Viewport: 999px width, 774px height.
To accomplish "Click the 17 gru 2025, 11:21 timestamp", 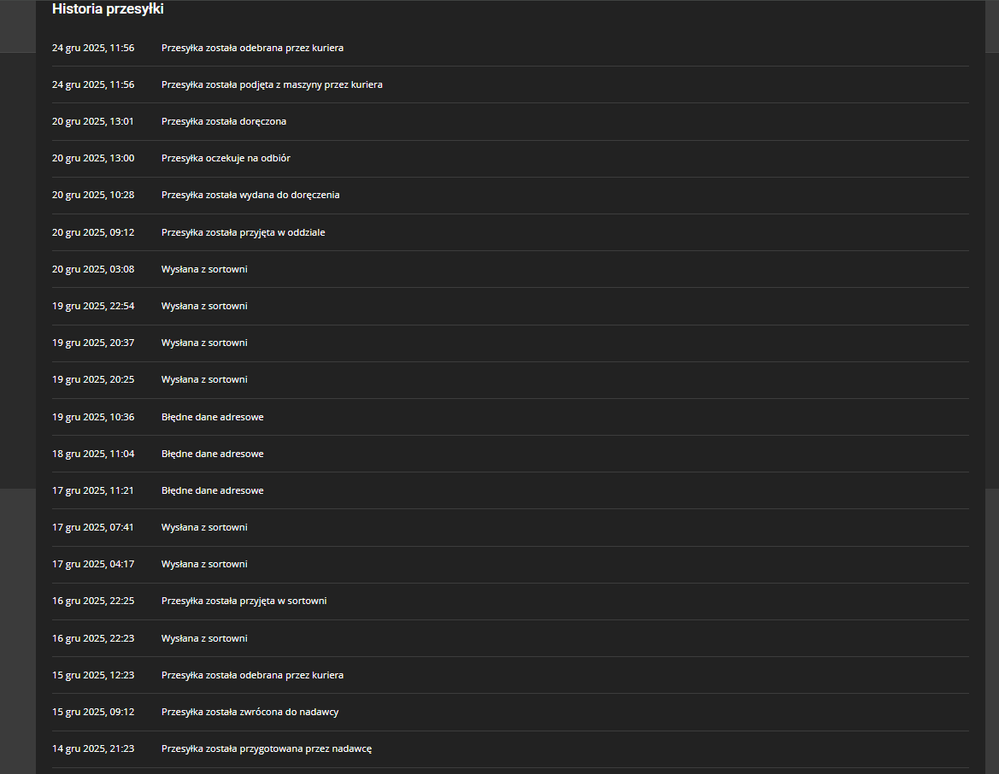I will tap(93, 491).
